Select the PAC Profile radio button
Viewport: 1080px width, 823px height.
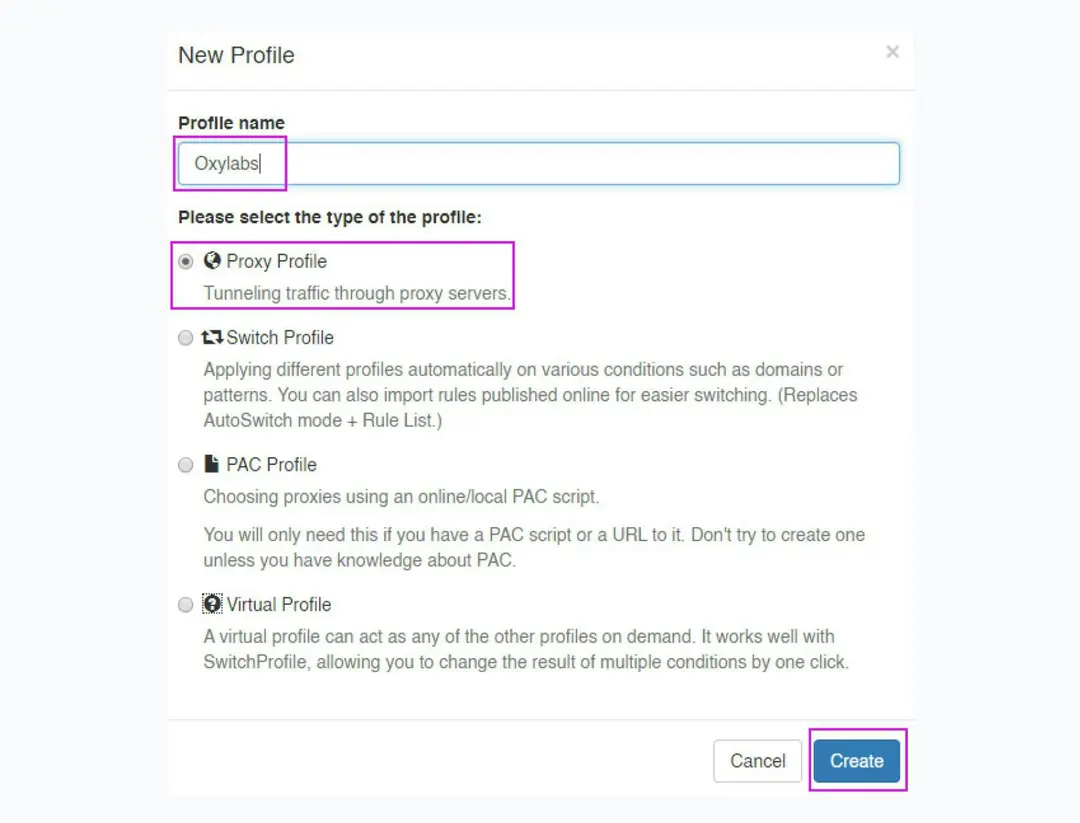tap(185, 464)
